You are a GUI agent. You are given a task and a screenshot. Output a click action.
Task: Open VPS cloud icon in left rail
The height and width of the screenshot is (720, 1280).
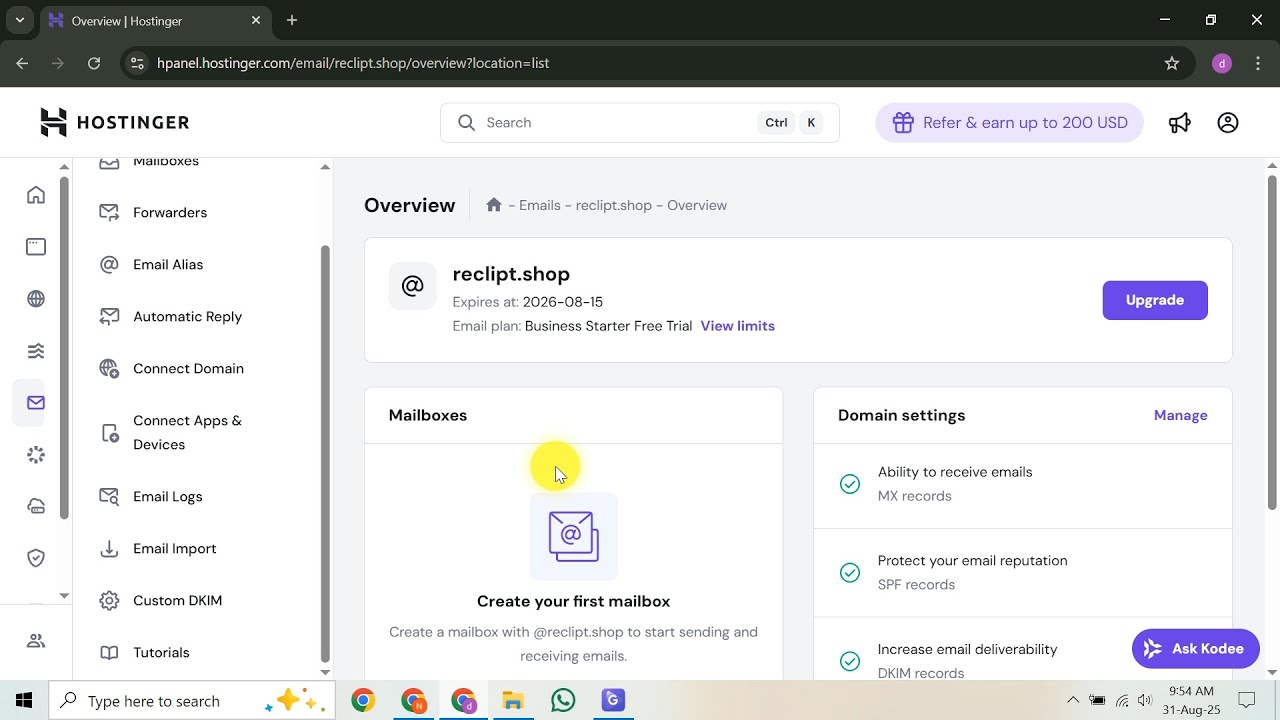coord(36,507)
